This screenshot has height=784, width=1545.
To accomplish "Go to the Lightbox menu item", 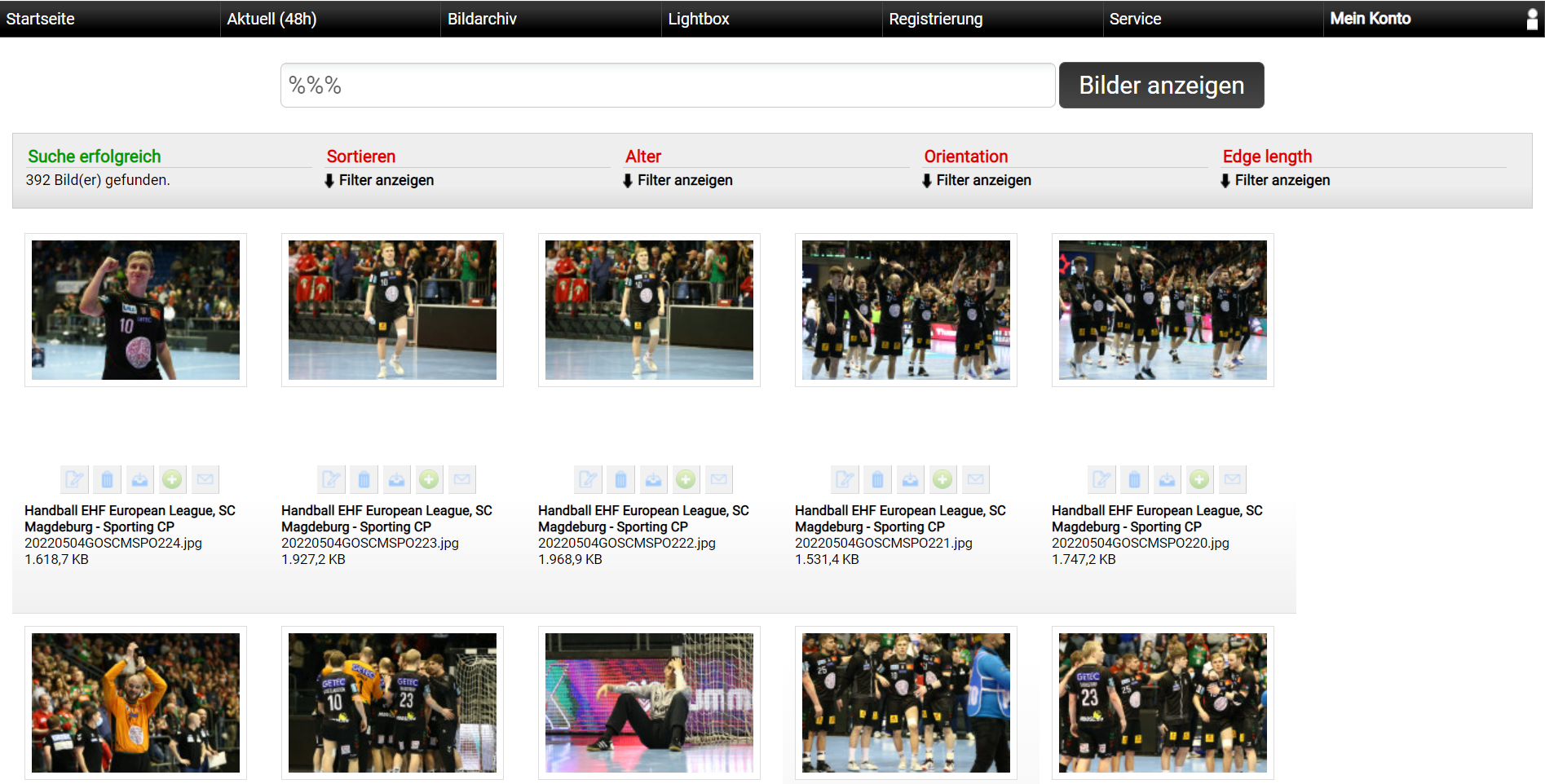I will pos(699,19).
